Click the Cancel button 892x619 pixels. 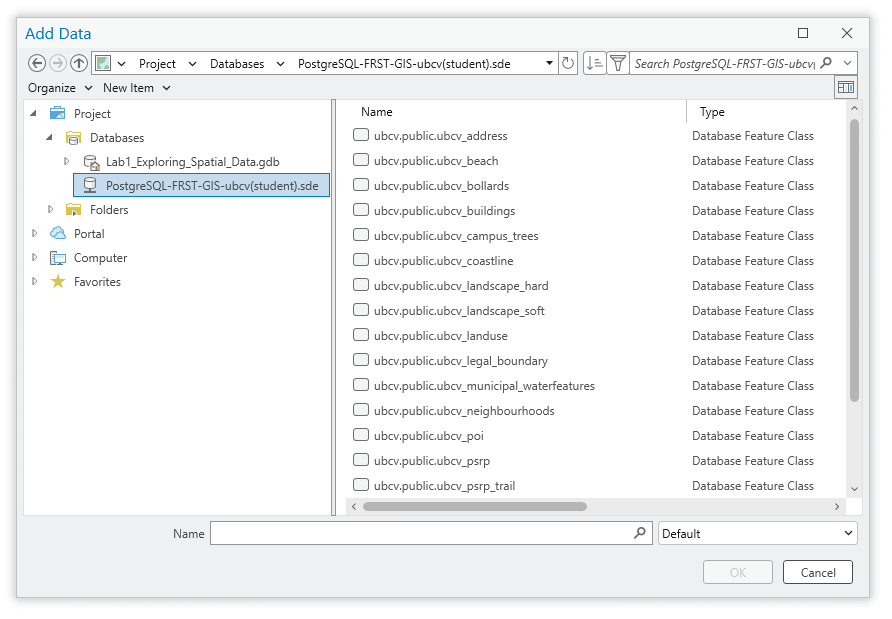(x=817, y=572)
